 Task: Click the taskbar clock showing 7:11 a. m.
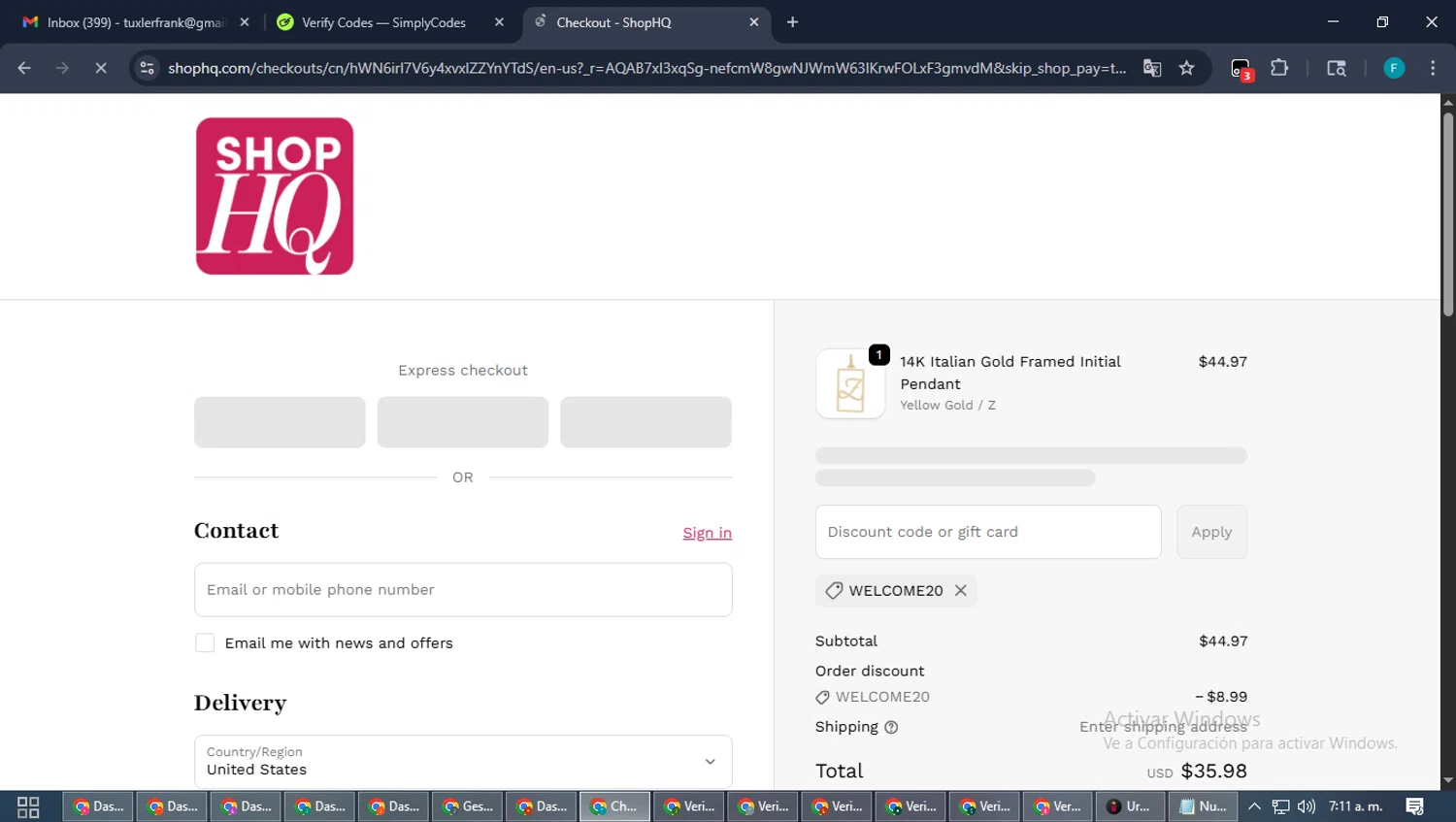(x=1356, y=806)
